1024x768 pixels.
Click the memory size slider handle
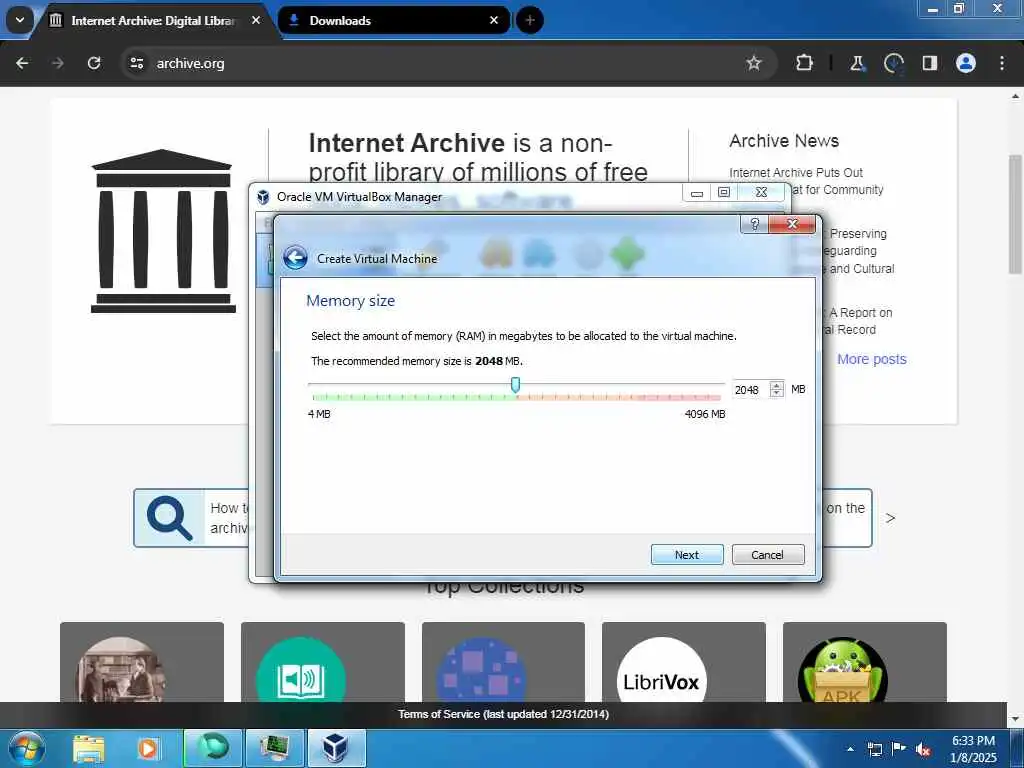tap(515, 385)
